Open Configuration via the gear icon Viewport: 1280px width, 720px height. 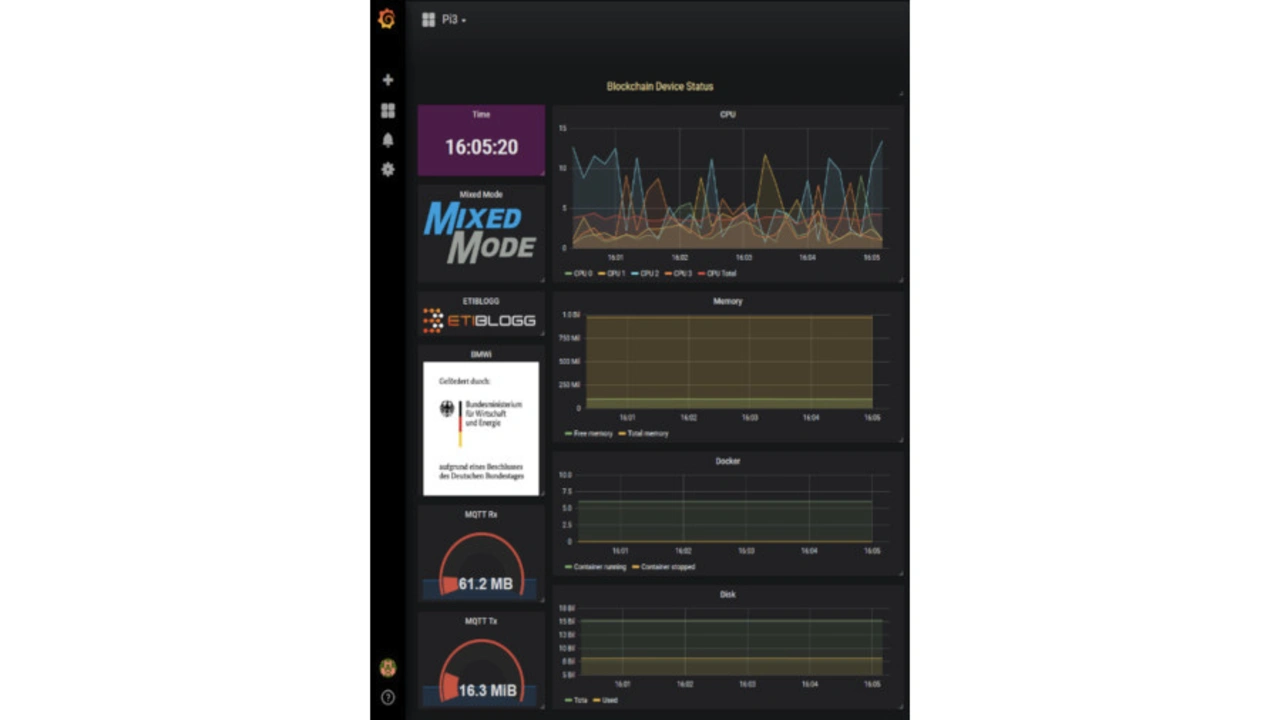click(388, 170)
